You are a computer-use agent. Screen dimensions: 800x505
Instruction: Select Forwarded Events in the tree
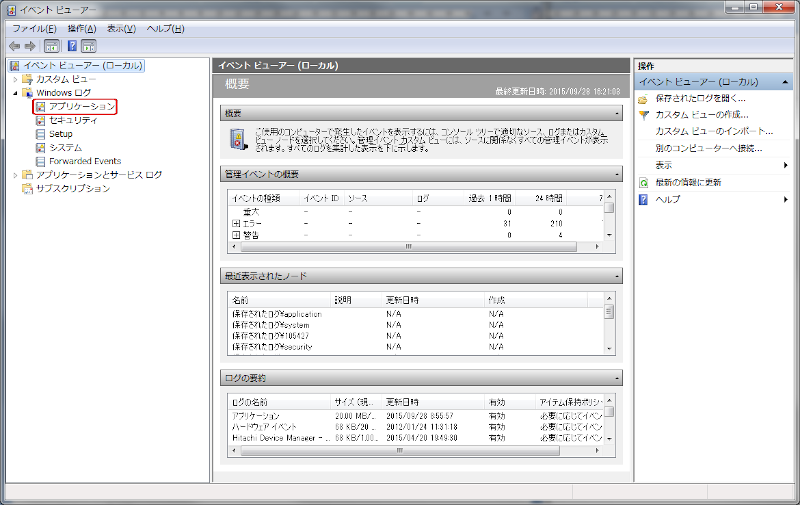click(x=85, y=161)
